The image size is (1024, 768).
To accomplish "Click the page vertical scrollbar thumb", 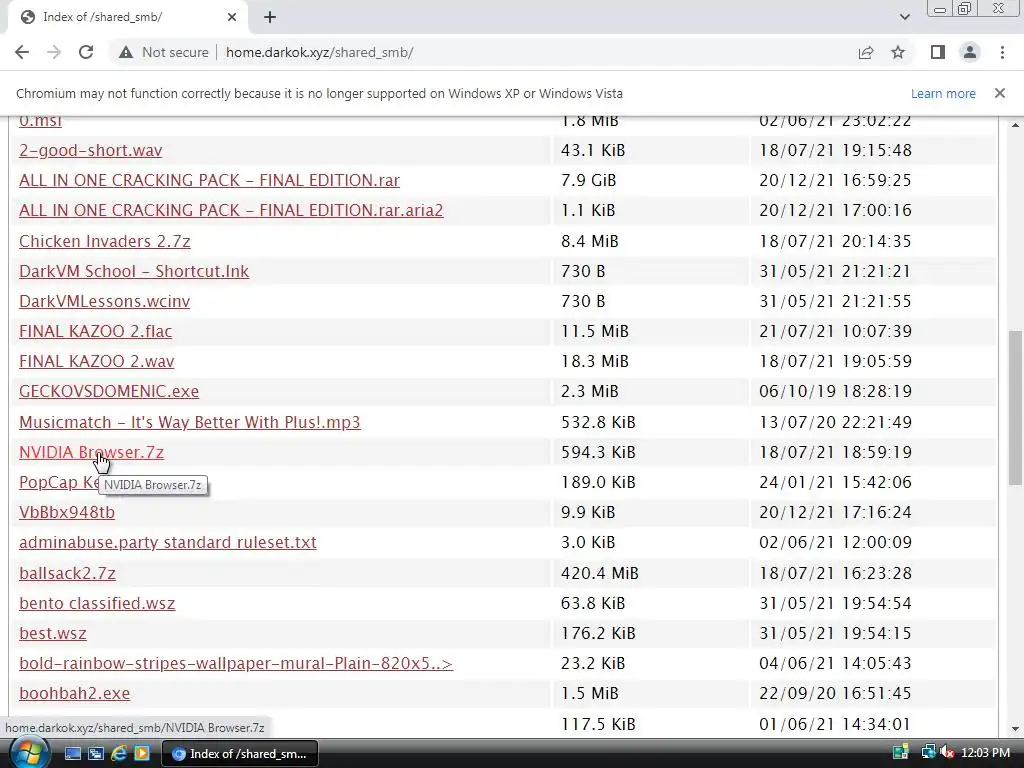I will pyautogui.click(x=1015, y=407).
